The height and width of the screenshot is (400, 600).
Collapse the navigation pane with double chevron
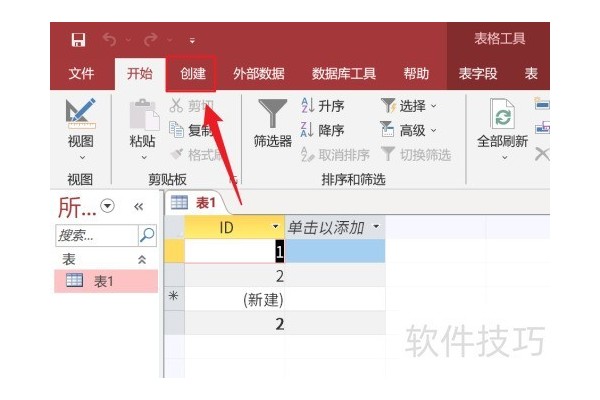pos(139,207)
